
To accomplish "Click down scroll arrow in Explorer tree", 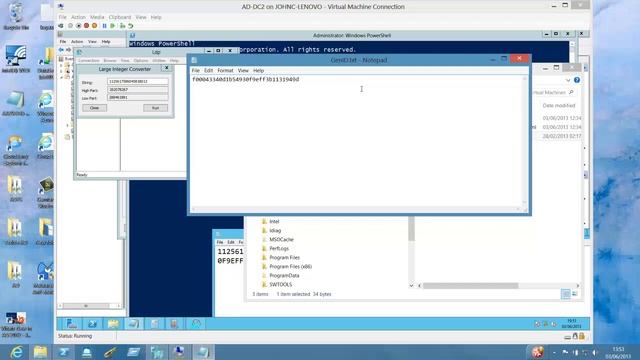I will 411,286.
